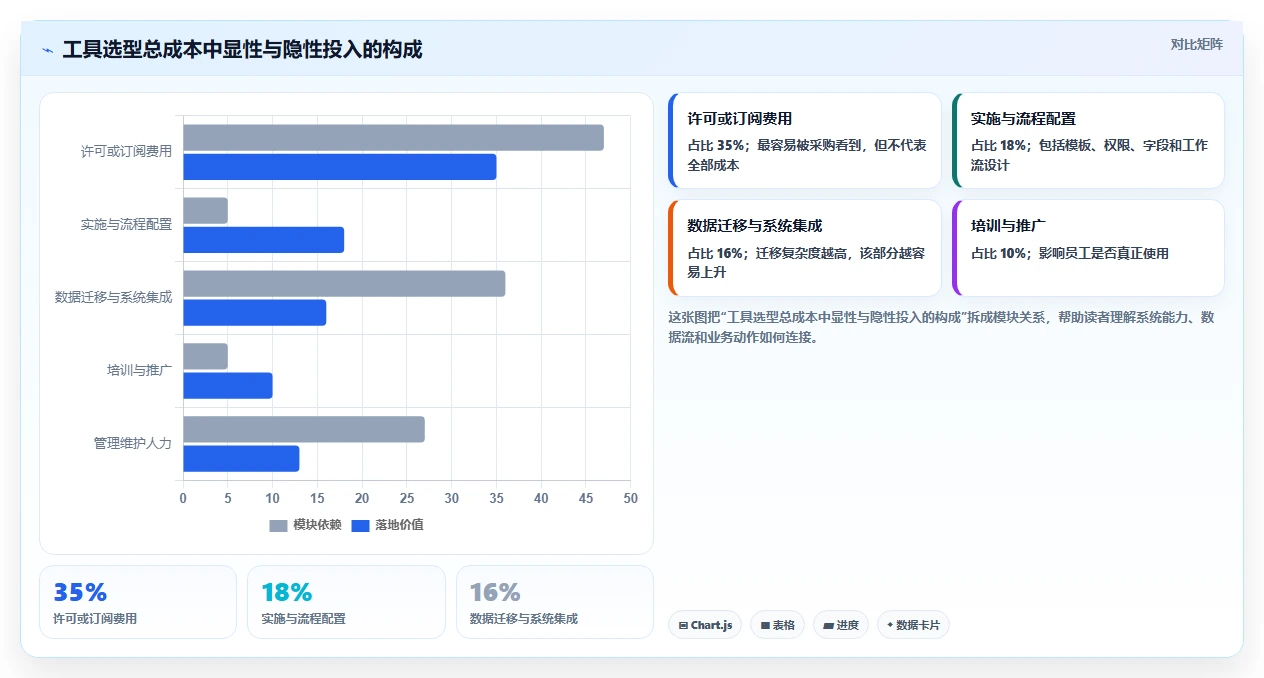Click the text 迁移复杂度越高，该部分越容易上升
Screen dimensions: 1264x678
tap(806, 263)
